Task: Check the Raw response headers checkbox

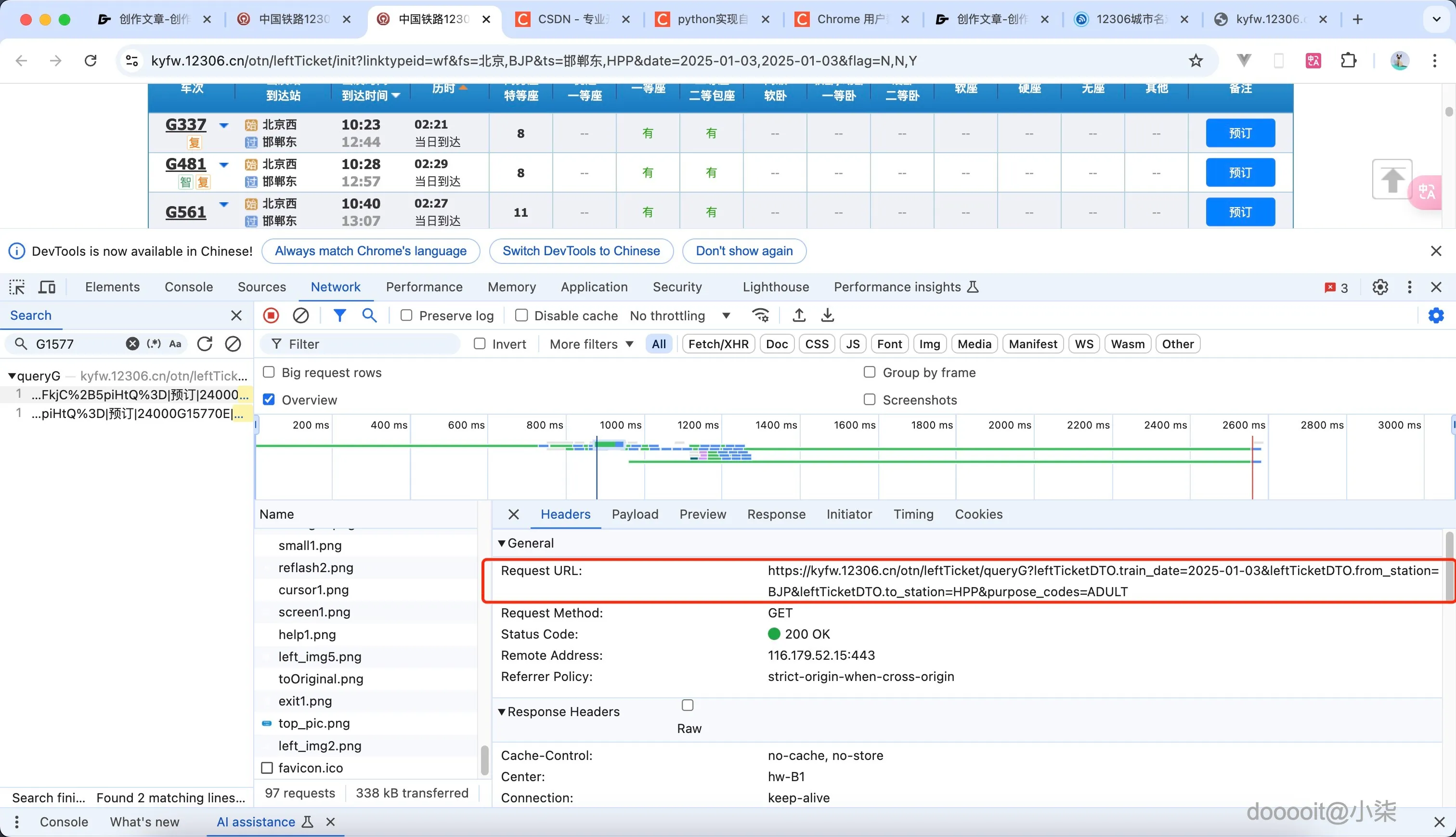Action: click(x=688, y=706)
